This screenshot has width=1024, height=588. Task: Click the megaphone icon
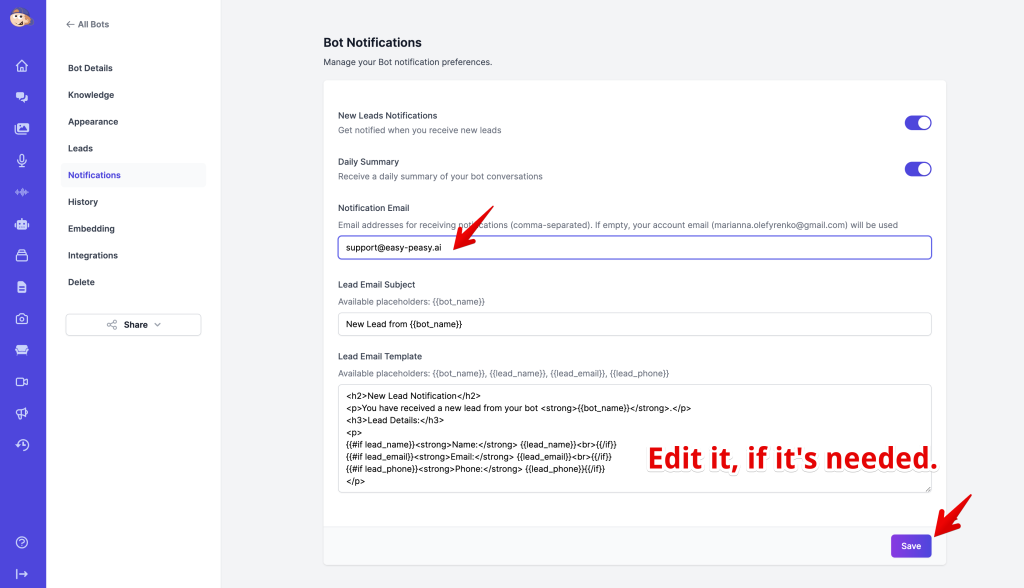22,413
